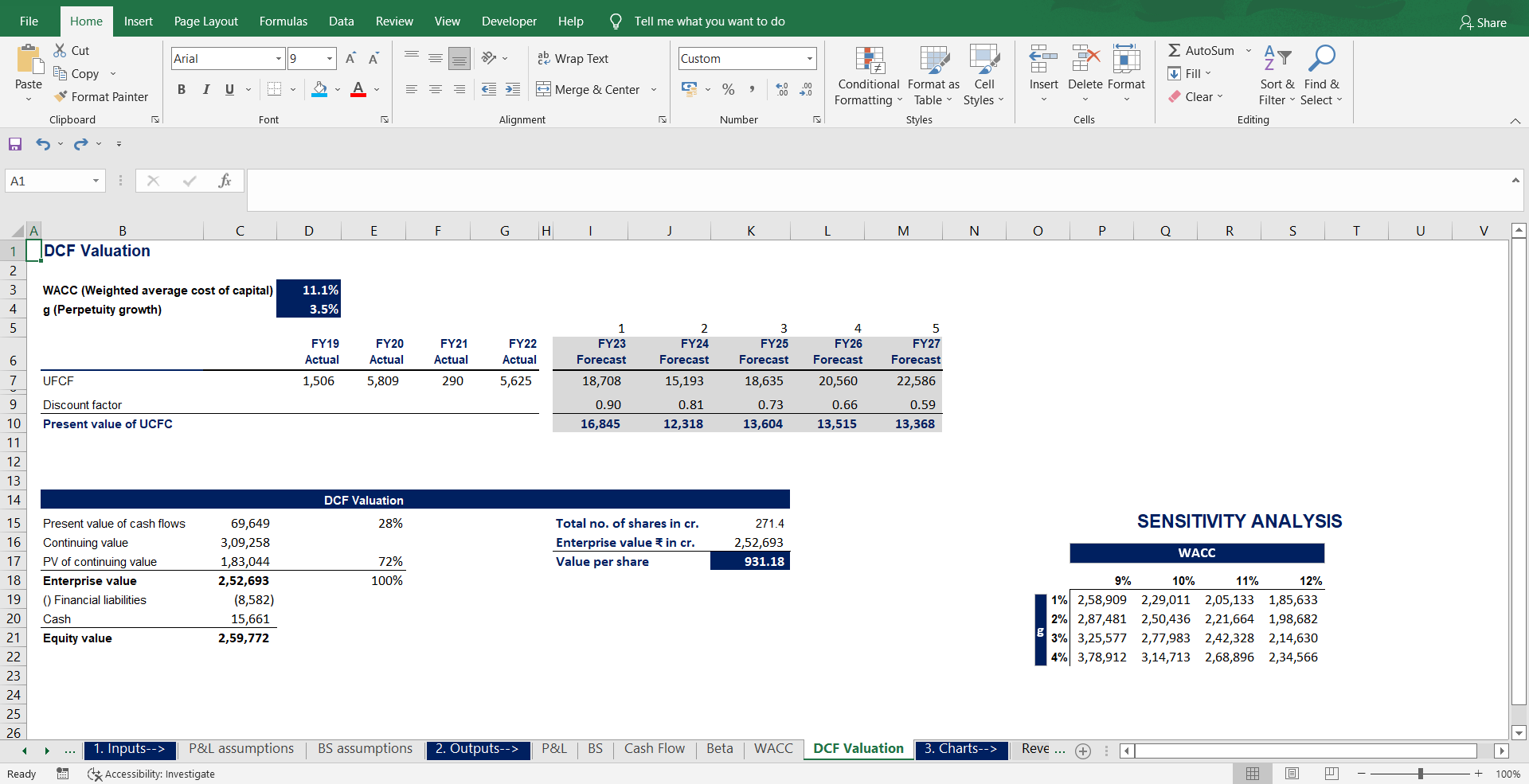Add a new sheet with plus button
1529x784 pixels.
[x=1083, y=751]
